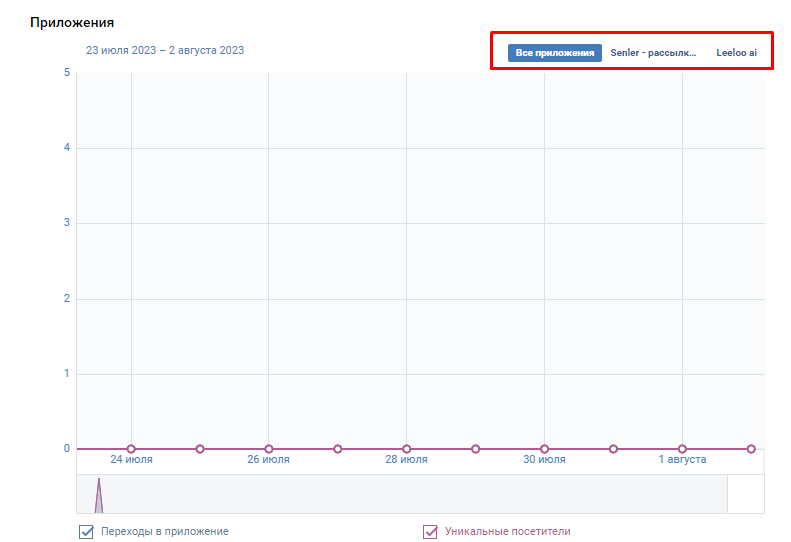This screenshot has width=791, height=542.
Task: Click the date range 23 июля 2023 – 2 августа 2023
Action: [165, 50]
